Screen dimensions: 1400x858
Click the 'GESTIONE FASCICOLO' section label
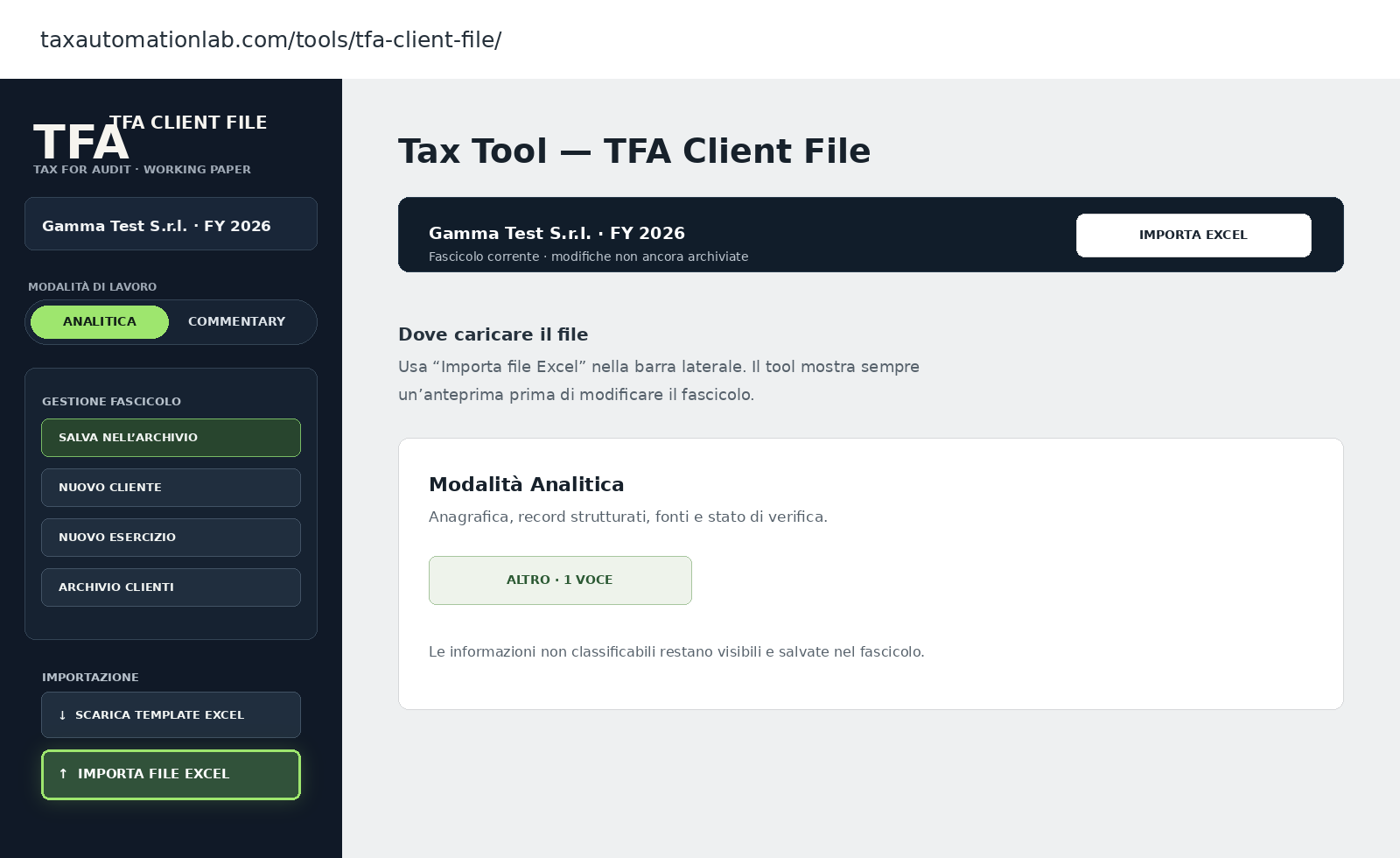coord(111,402)
